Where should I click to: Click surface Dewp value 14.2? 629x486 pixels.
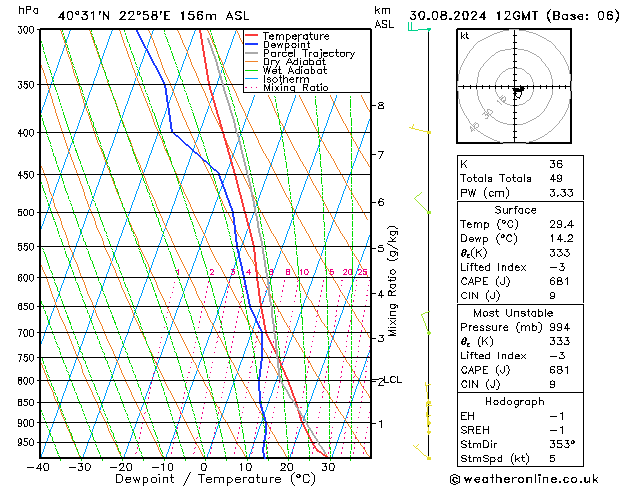pyautogui.click(x=561, y=238)
